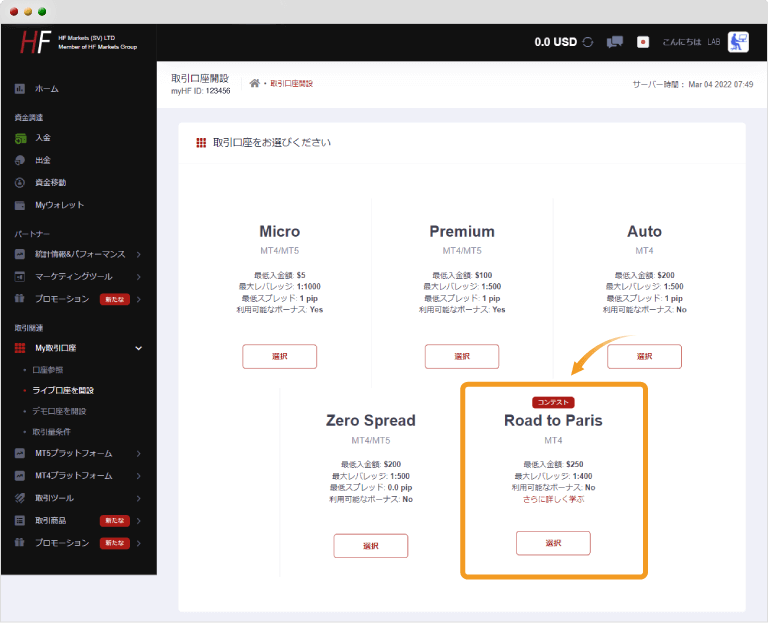The height and width of the screenshot is (623, 768).
Task: Open the user profile avatar
Action: 738,42
